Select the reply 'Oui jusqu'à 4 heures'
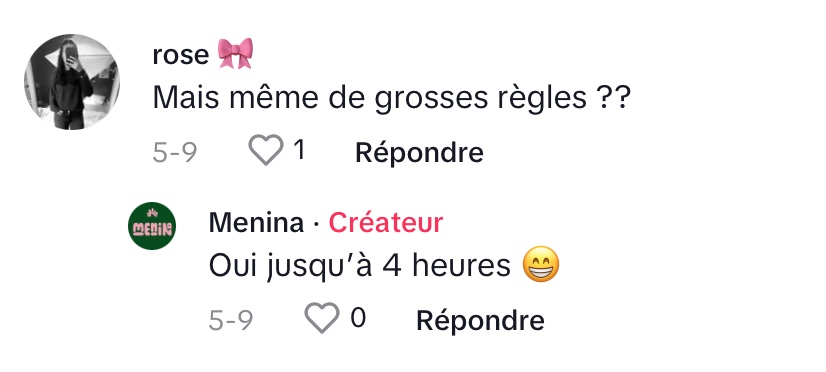Screen dimensions: 826x372 tap(360, 266)
